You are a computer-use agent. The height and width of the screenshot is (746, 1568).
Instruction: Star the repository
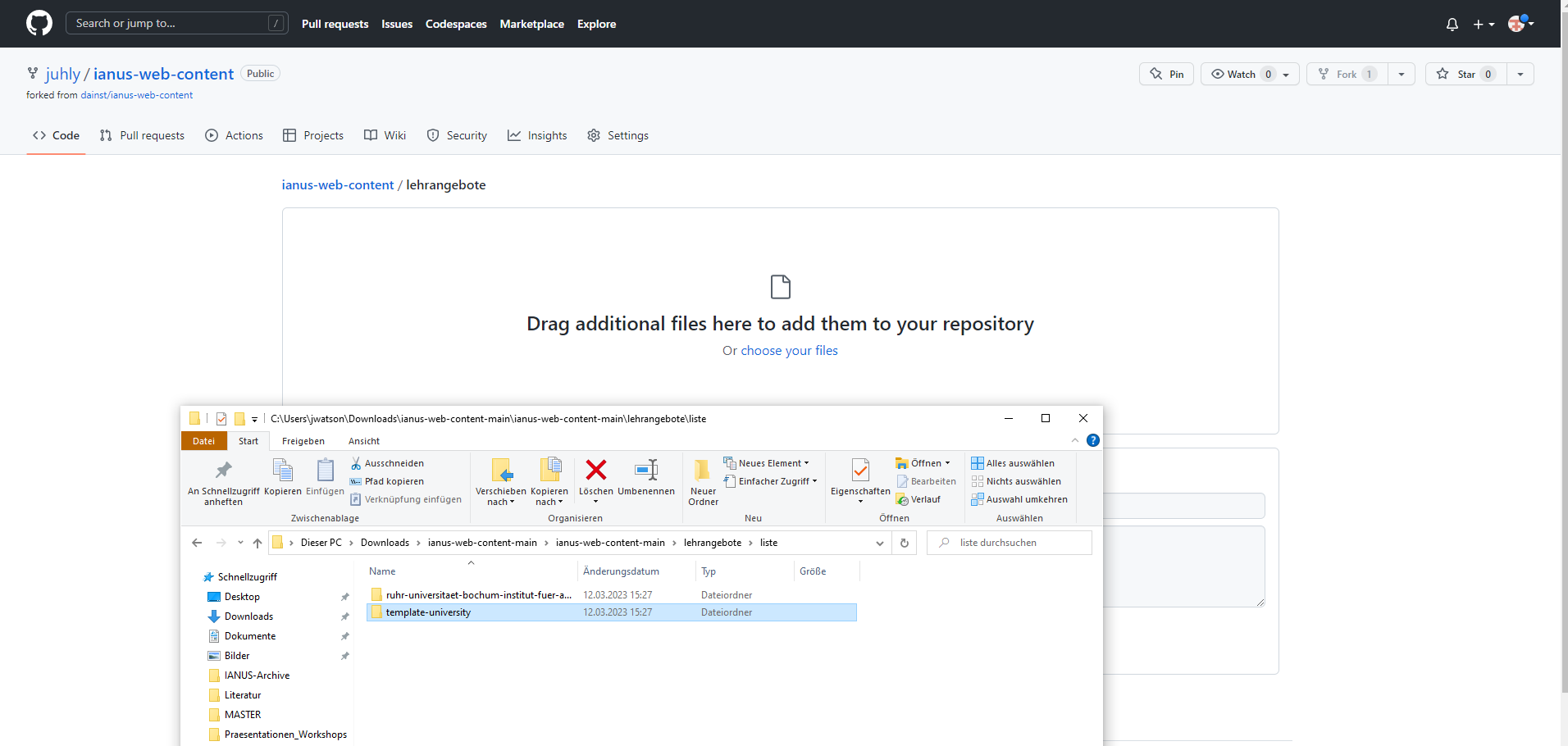[x=1466, y=74]
